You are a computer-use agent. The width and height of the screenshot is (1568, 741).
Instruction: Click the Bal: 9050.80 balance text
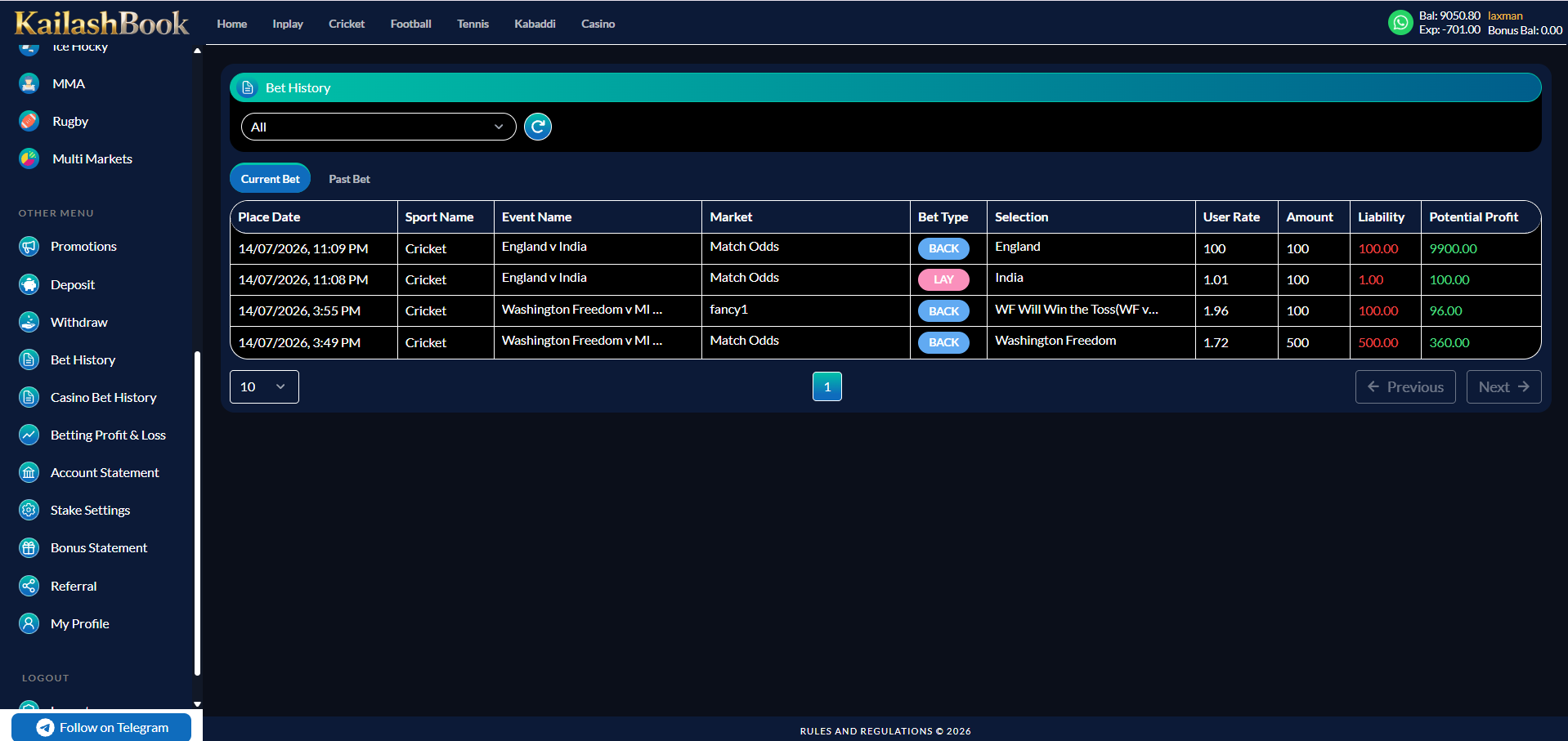(1449, 16)
